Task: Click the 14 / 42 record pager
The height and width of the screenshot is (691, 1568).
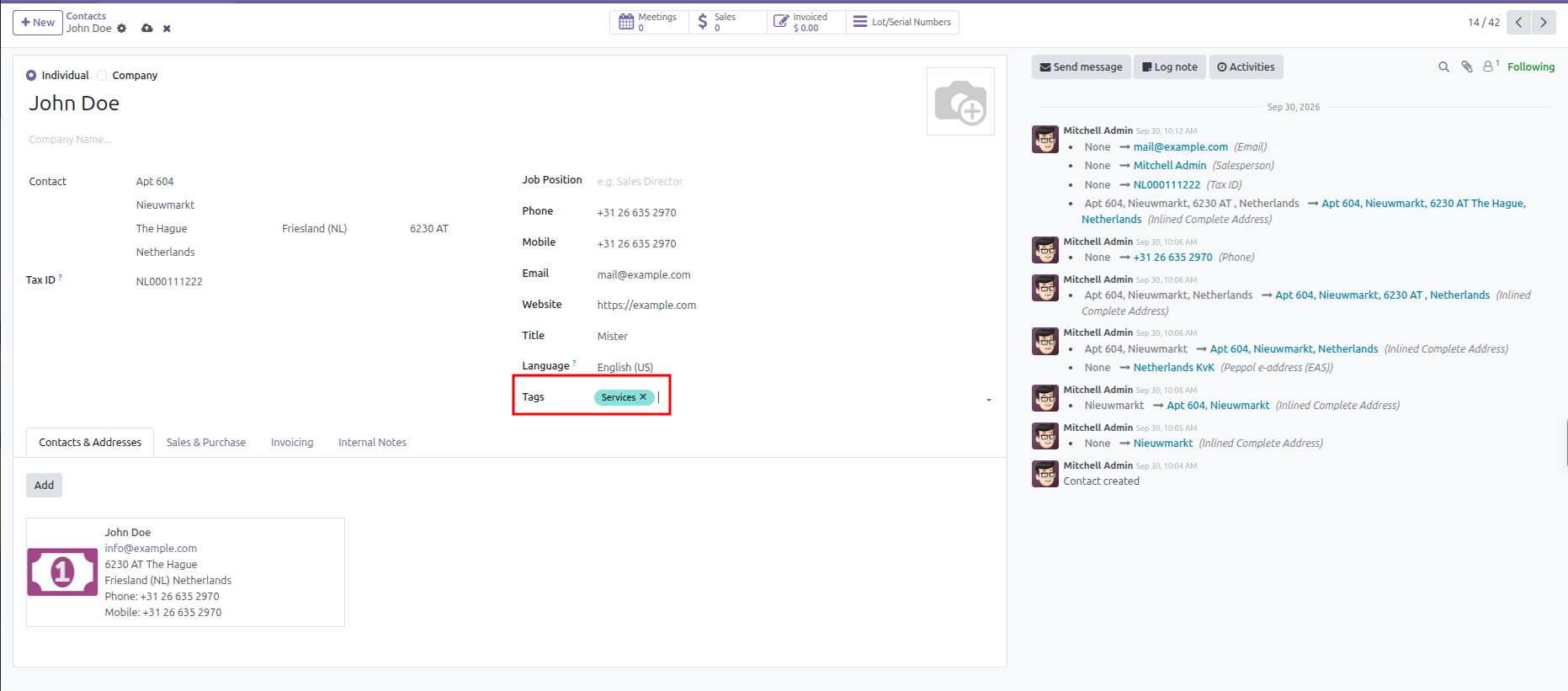Action: [1484, 23]
